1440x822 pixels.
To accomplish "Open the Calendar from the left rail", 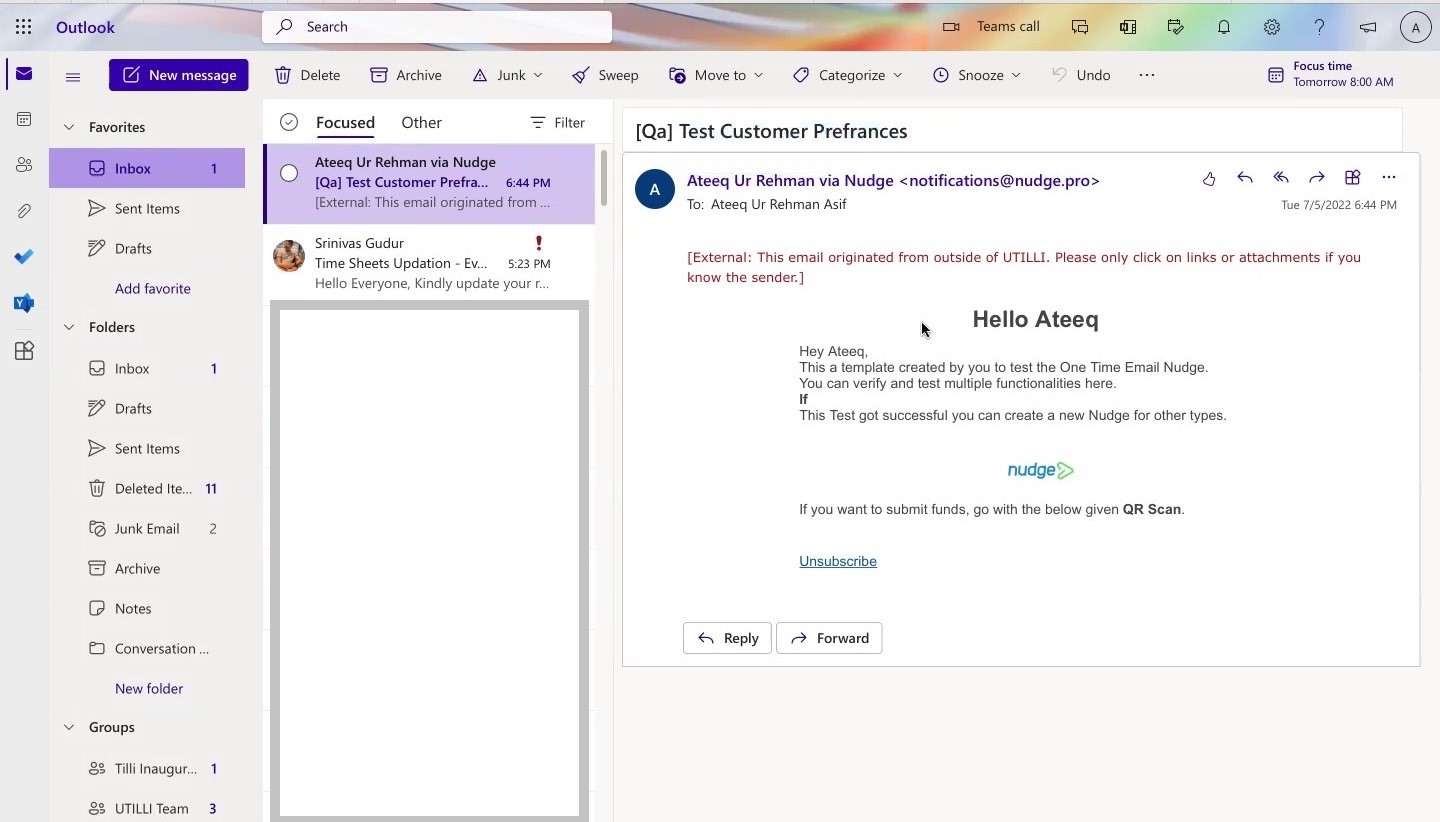I will 24,119.
